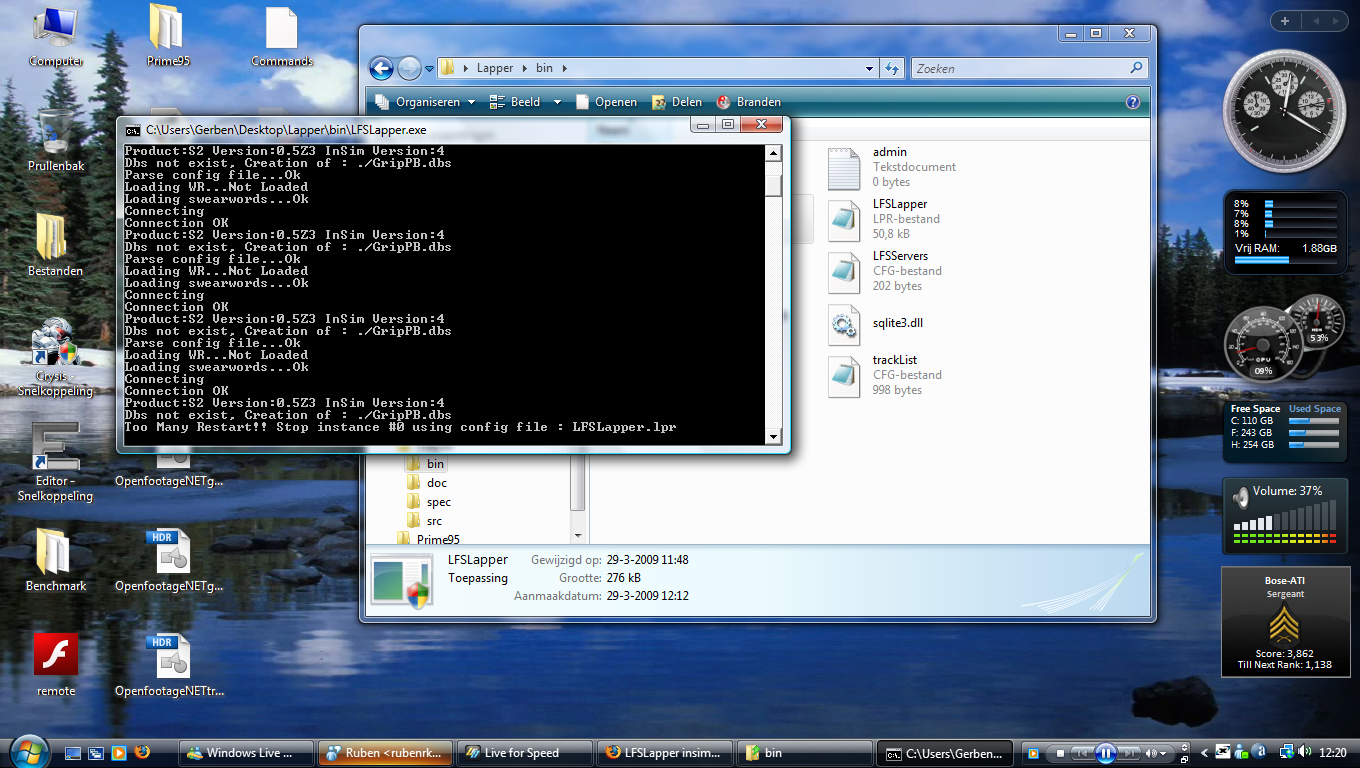Skip to previous track in taskbar player

click(x=1081, y=753)
